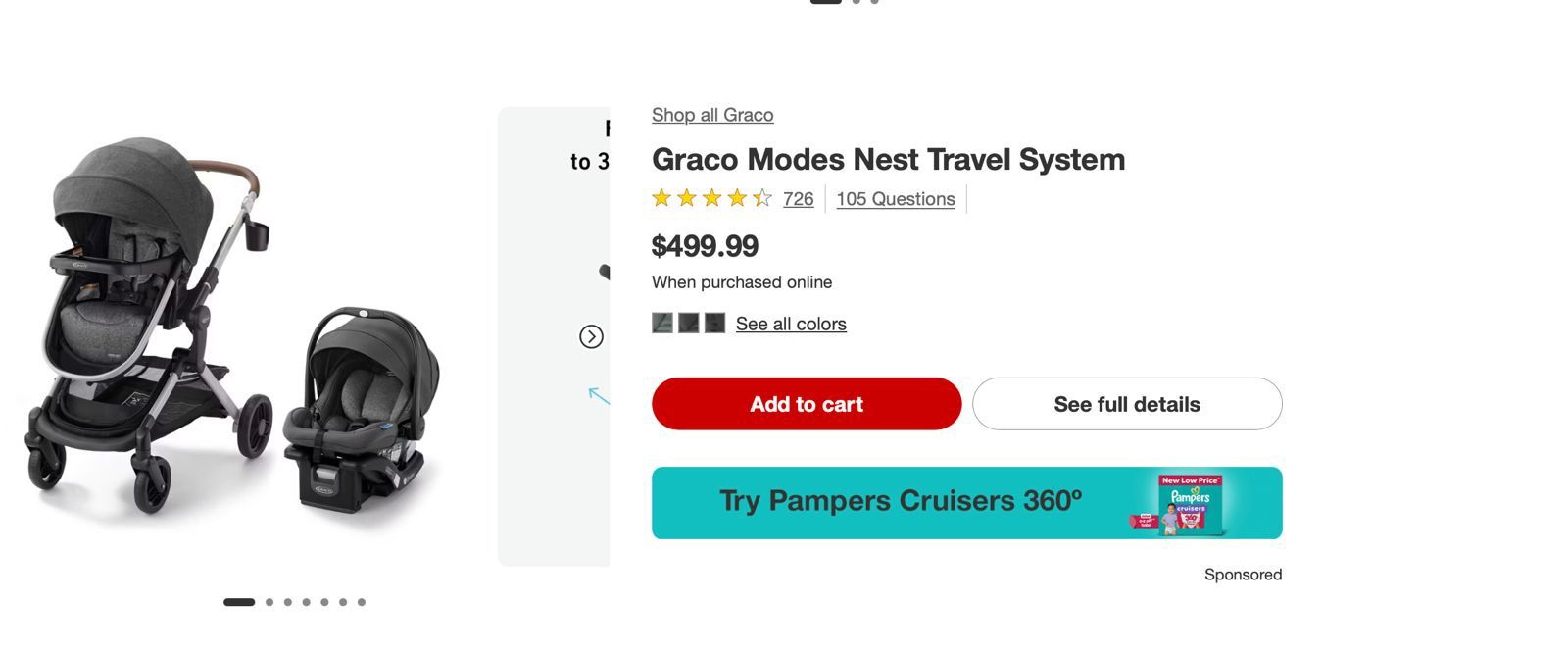Click the Sponsored label
The height and width of the screenshot is (655, 1568).
tap(1242, 574)
